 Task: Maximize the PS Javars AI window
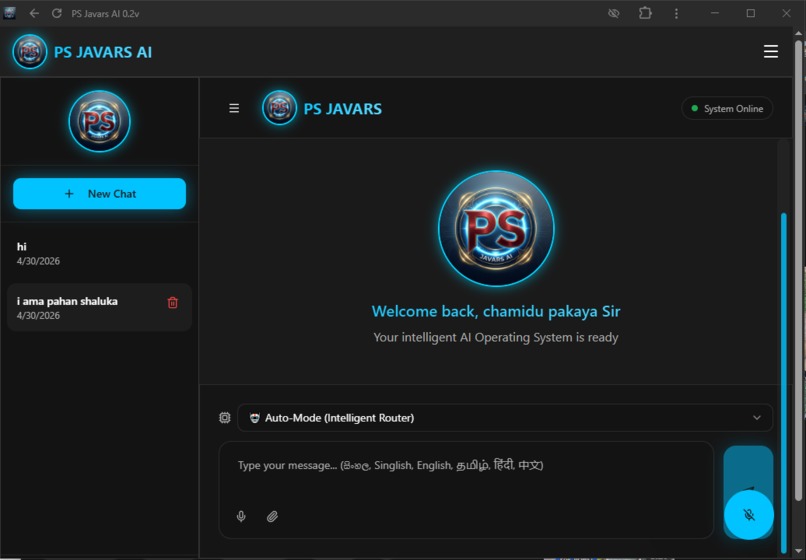coord(750,13)
